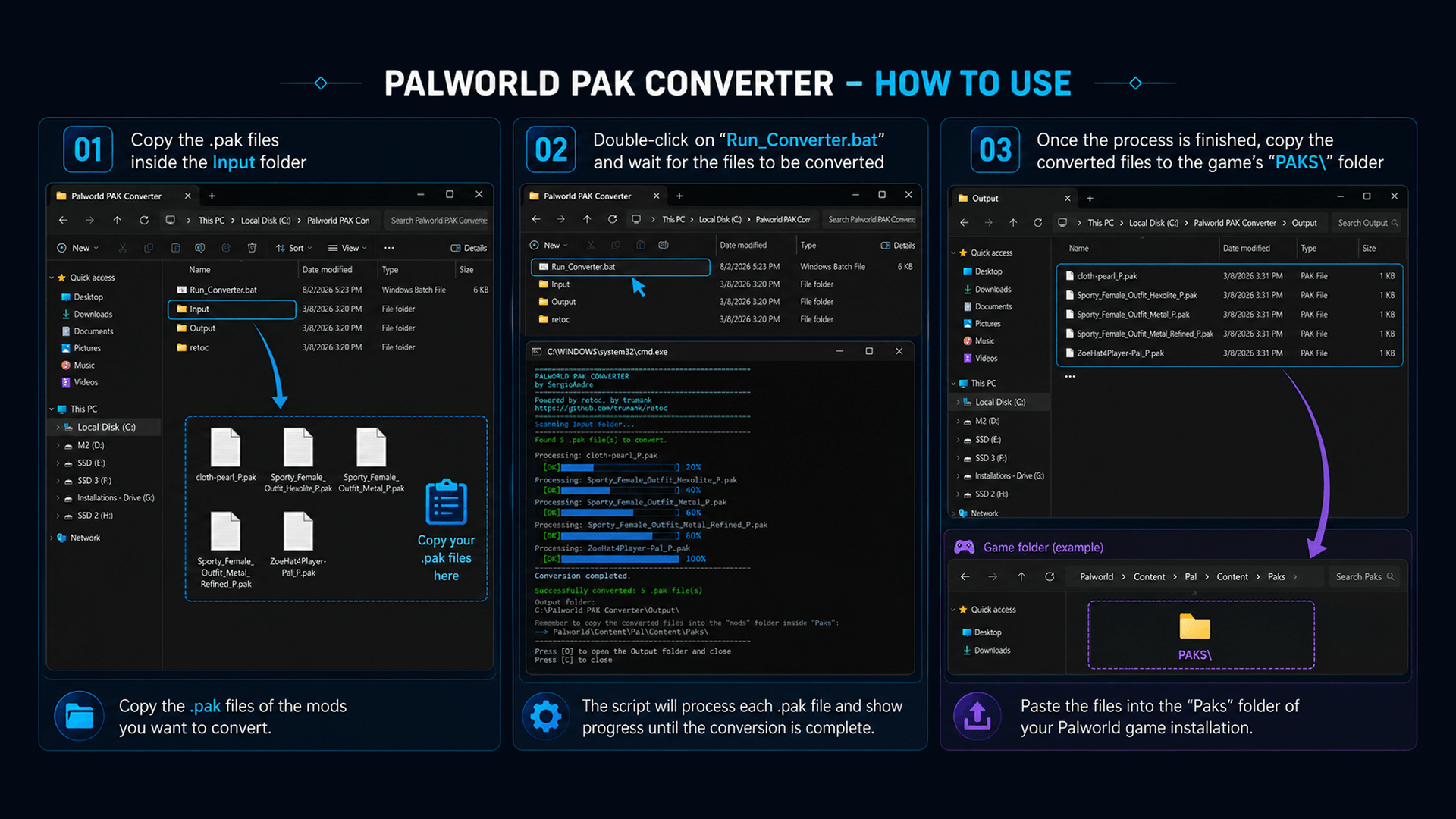Click the Paks breadcrumb in Game folder
This screenshot has width=1456, height=819.
click(1276, 577)
